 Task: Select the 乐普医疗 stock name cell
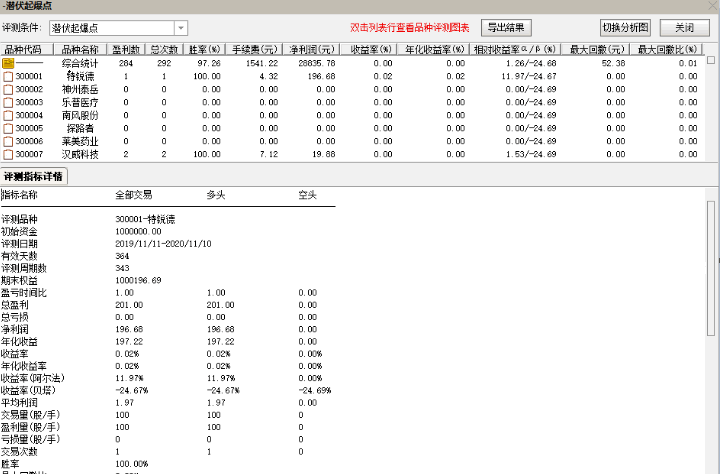[x=80, y=102]
